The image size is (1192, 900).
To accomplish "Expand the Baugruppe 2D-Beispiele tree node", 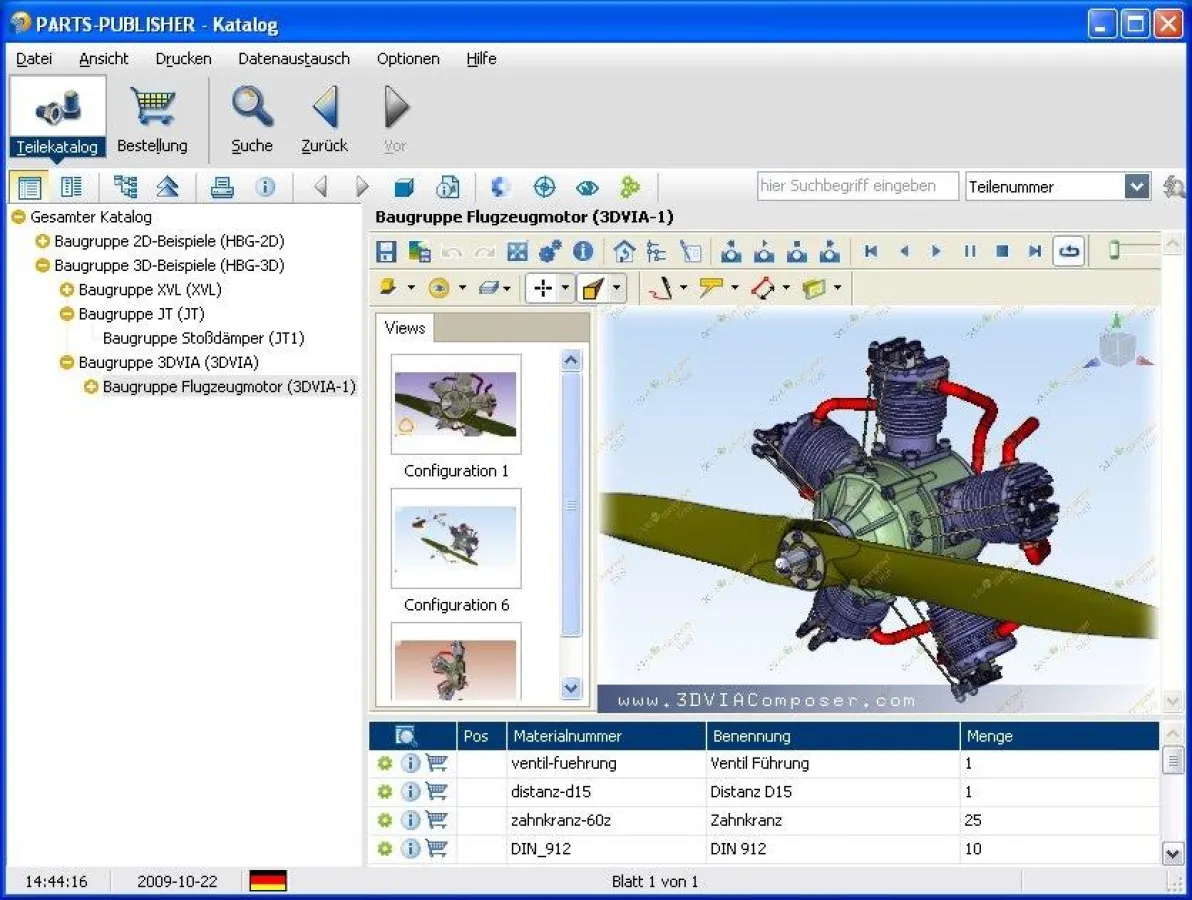I will (42, 241).
